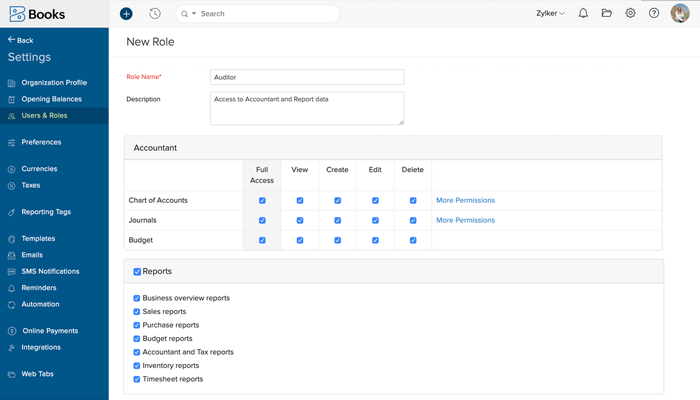Open Organization Profile in the sidebar
Viewport: 700px width, 400px height.
(54, 83)
